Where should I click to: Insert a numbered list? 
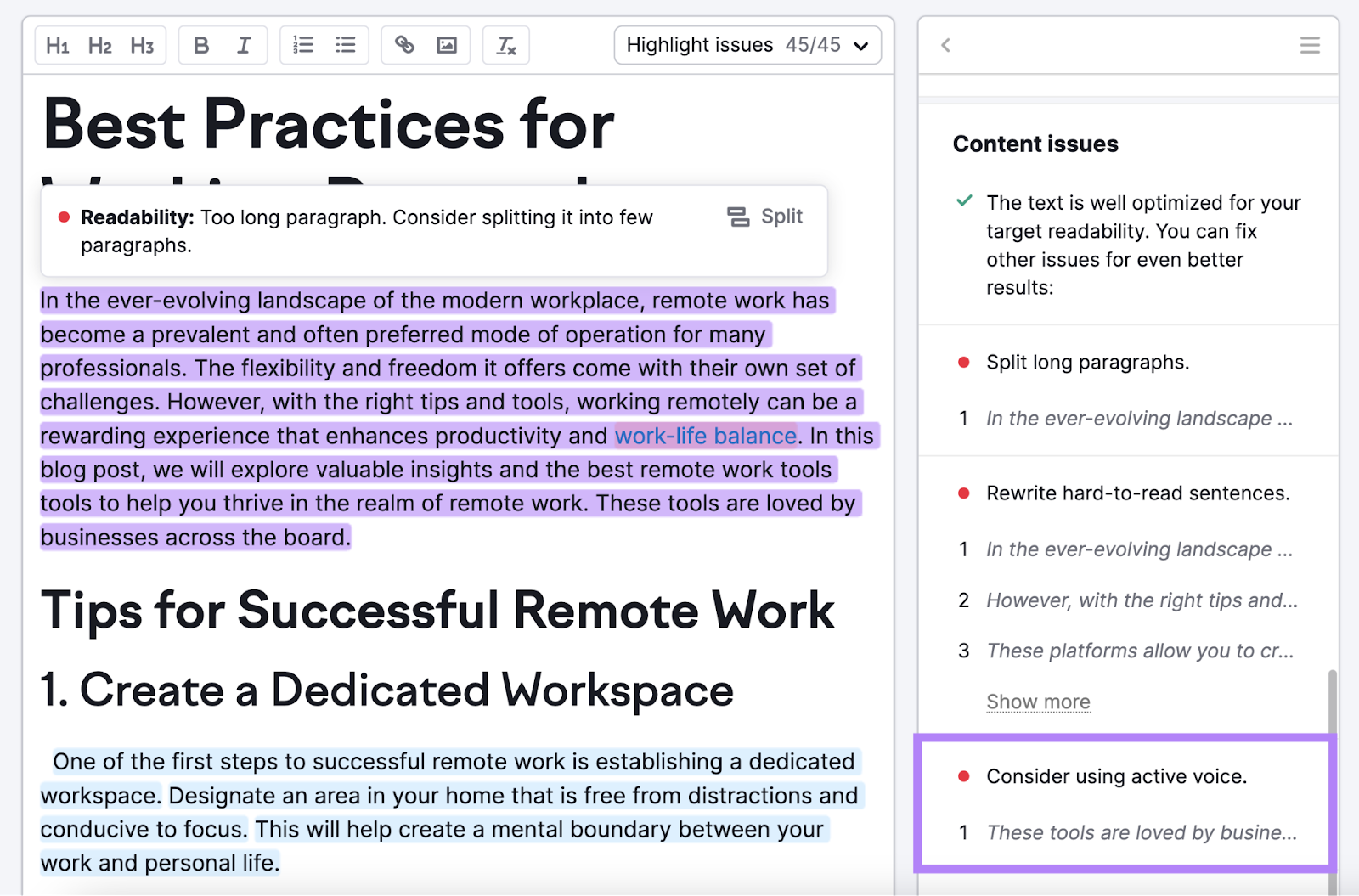pos(302,45)
